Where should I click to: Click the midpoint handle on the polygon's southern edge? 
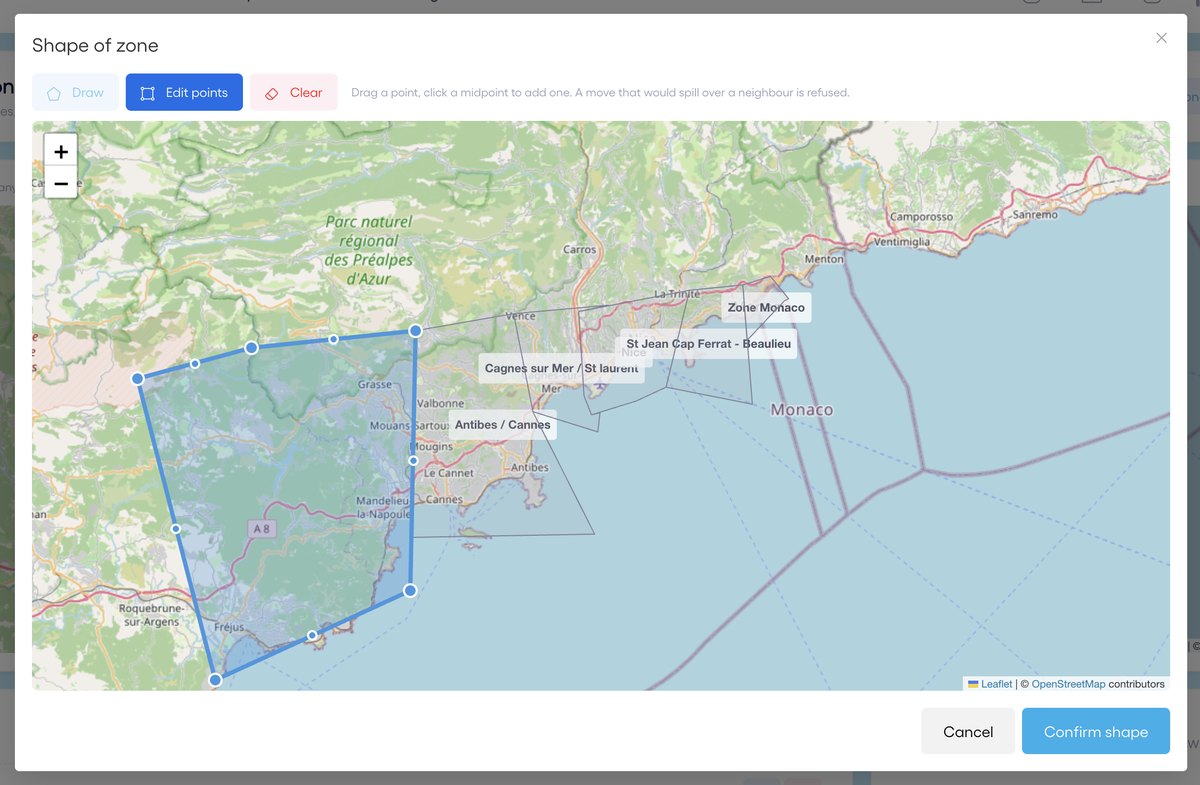[312, 635]
